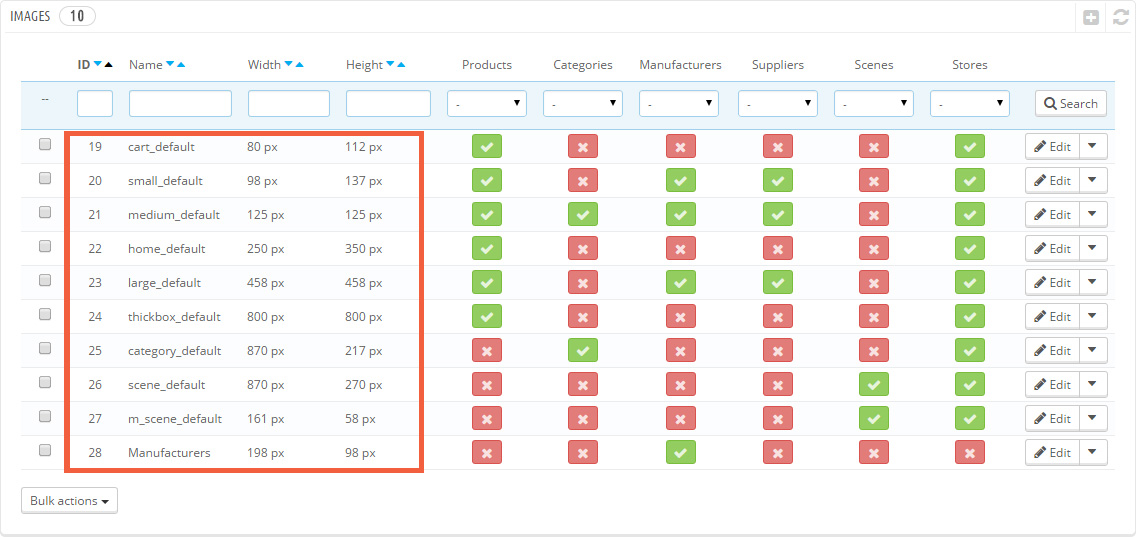Click the refresh list icon
The height and width of the screenshot is (537, 1136).
(x=1121, y=18)
